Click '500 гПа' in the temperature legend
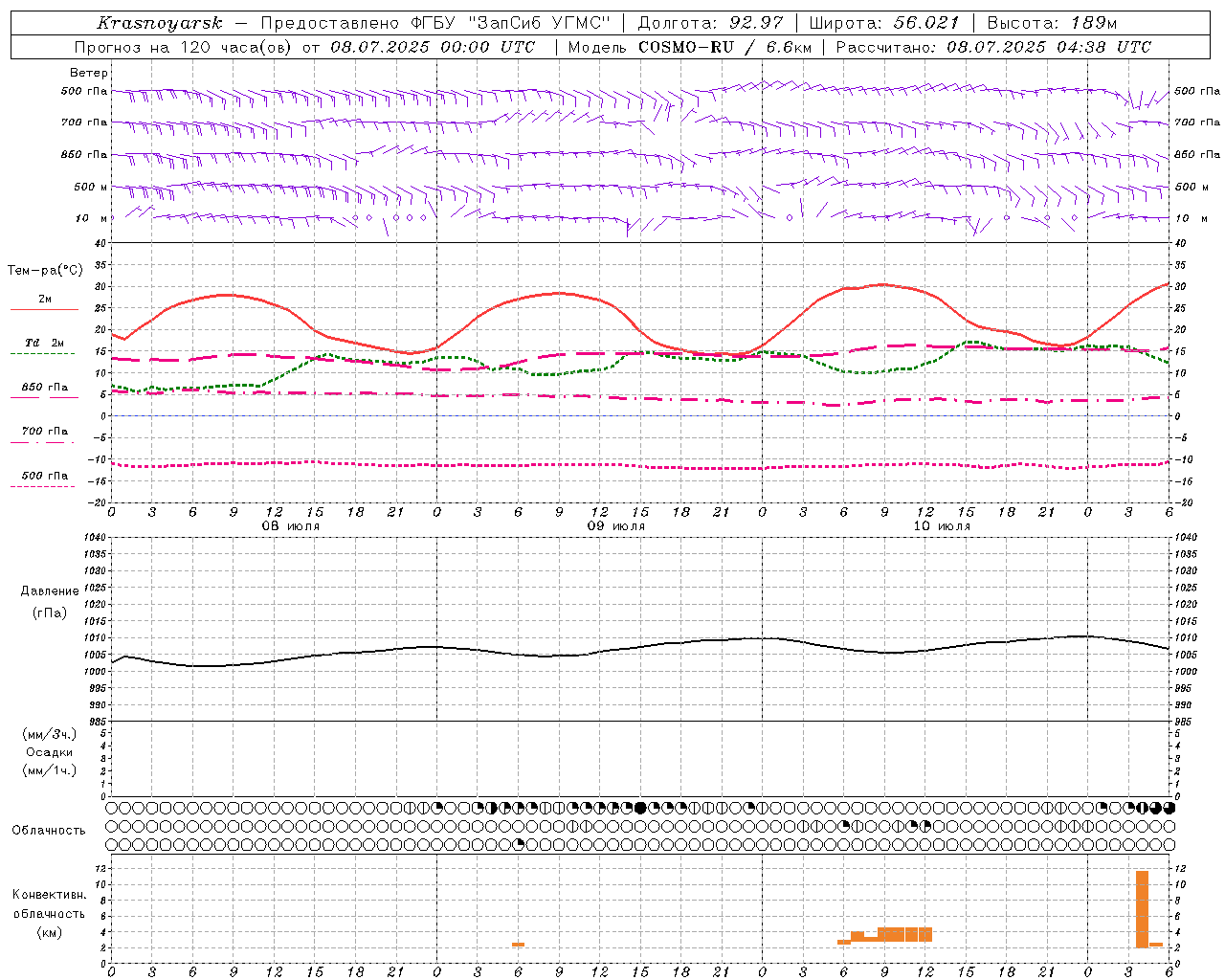Screen dimensions: 1225x980 click(x=44, y=476)
